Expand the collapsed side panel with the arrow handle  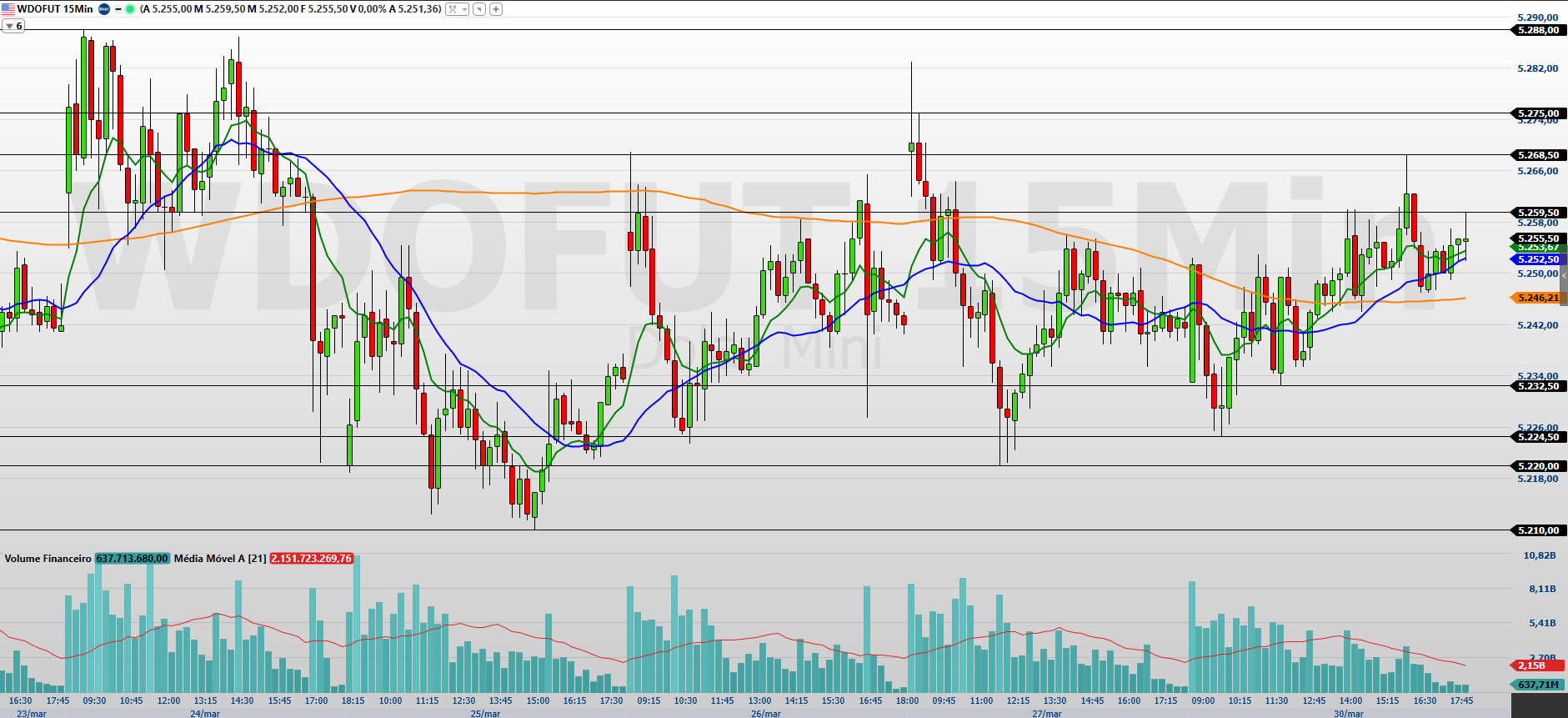[1564, 276]
